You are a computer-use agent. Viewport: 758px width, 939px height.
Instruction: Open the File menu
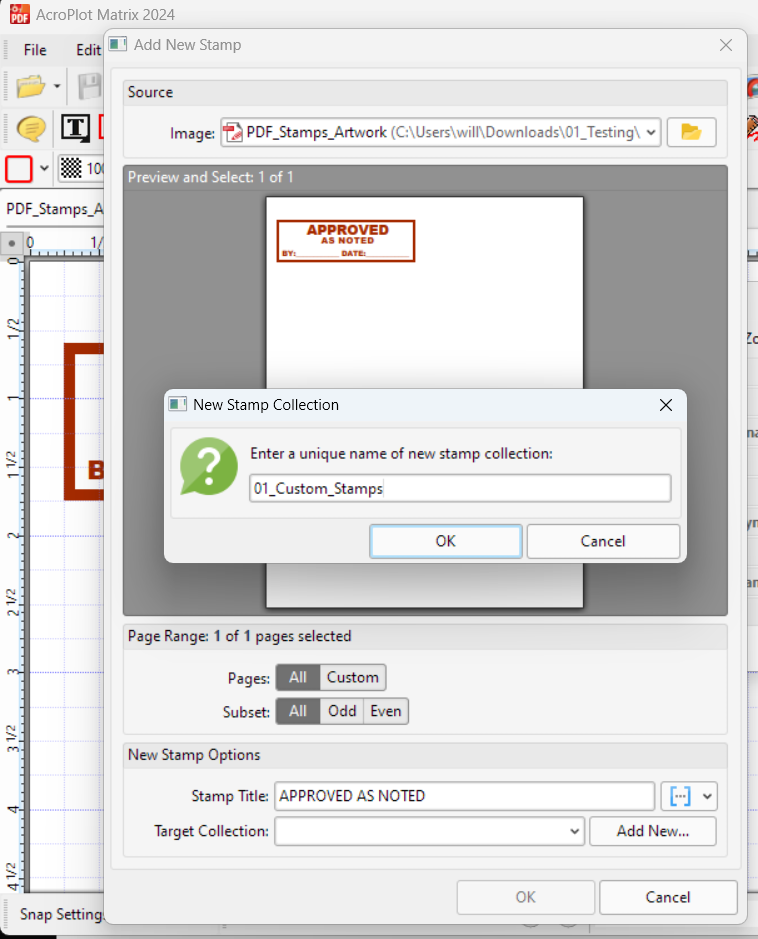point(35,50)
